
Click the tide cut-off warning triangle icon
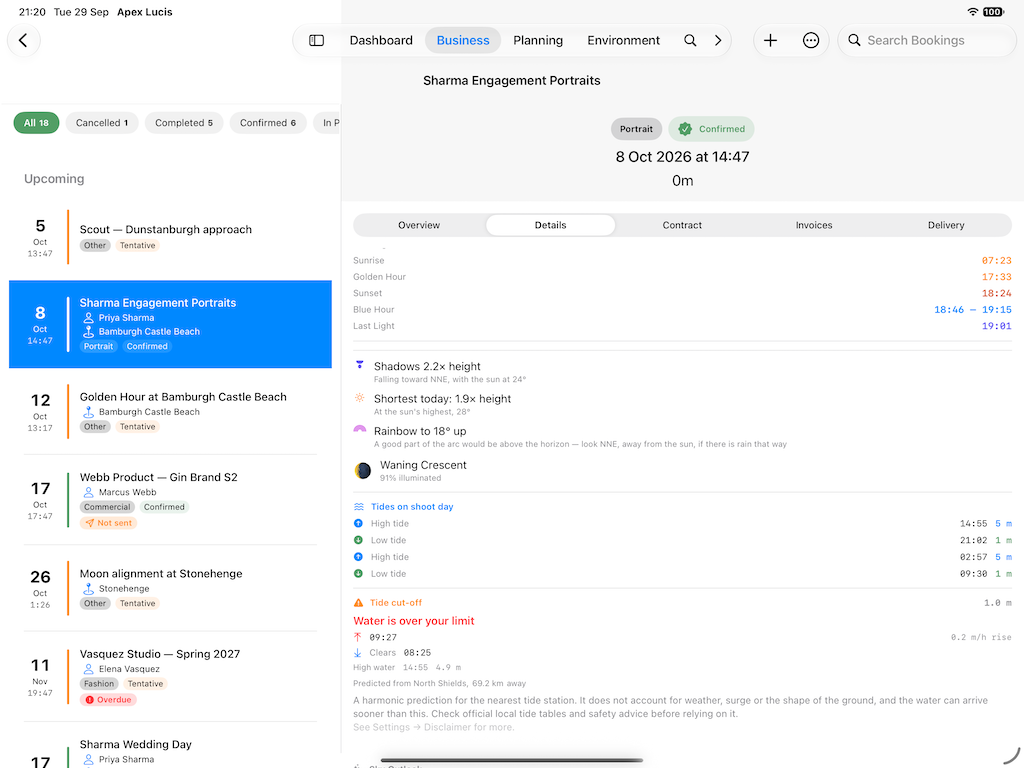359,603
